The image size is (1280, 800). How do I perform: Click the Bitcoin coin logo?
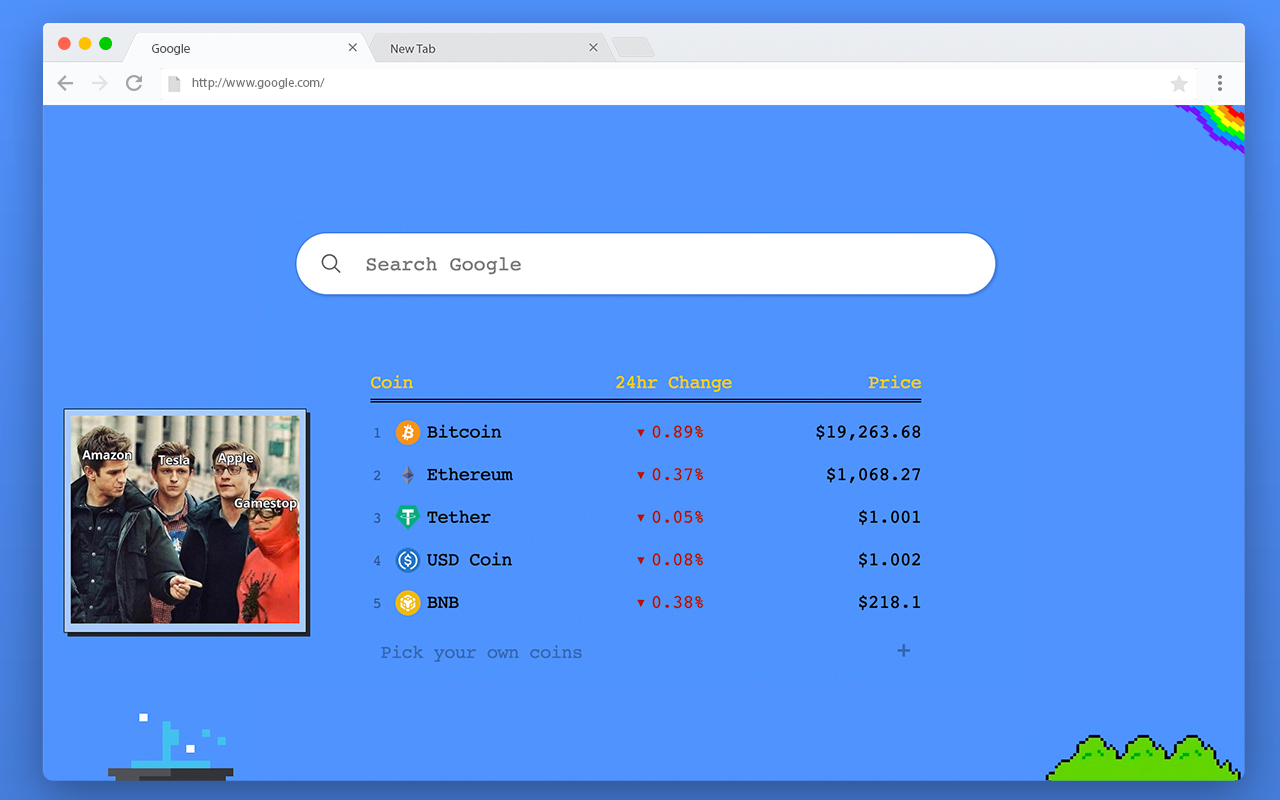408,432
